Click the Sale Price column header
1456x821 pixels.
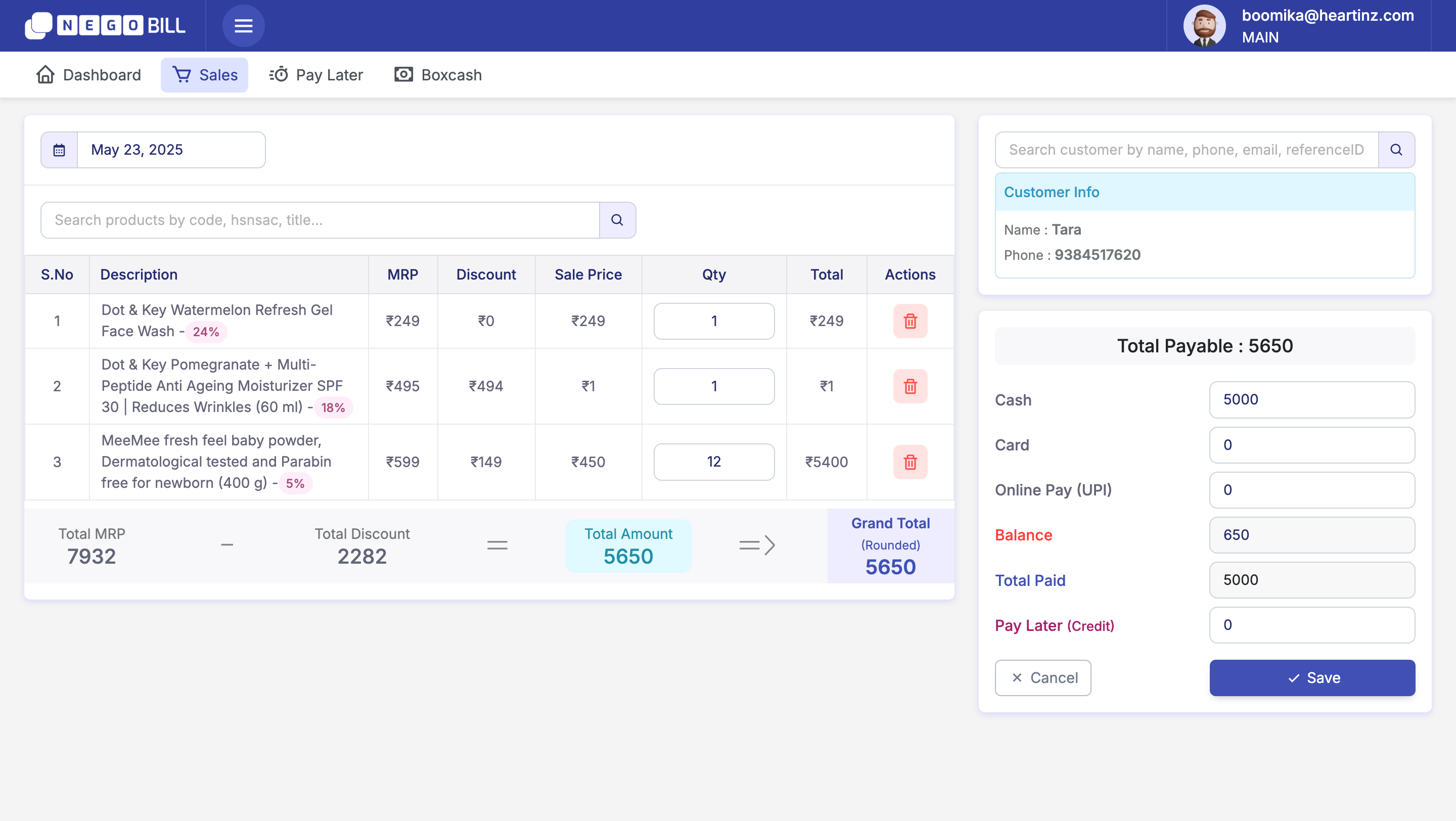click(588, 275)
